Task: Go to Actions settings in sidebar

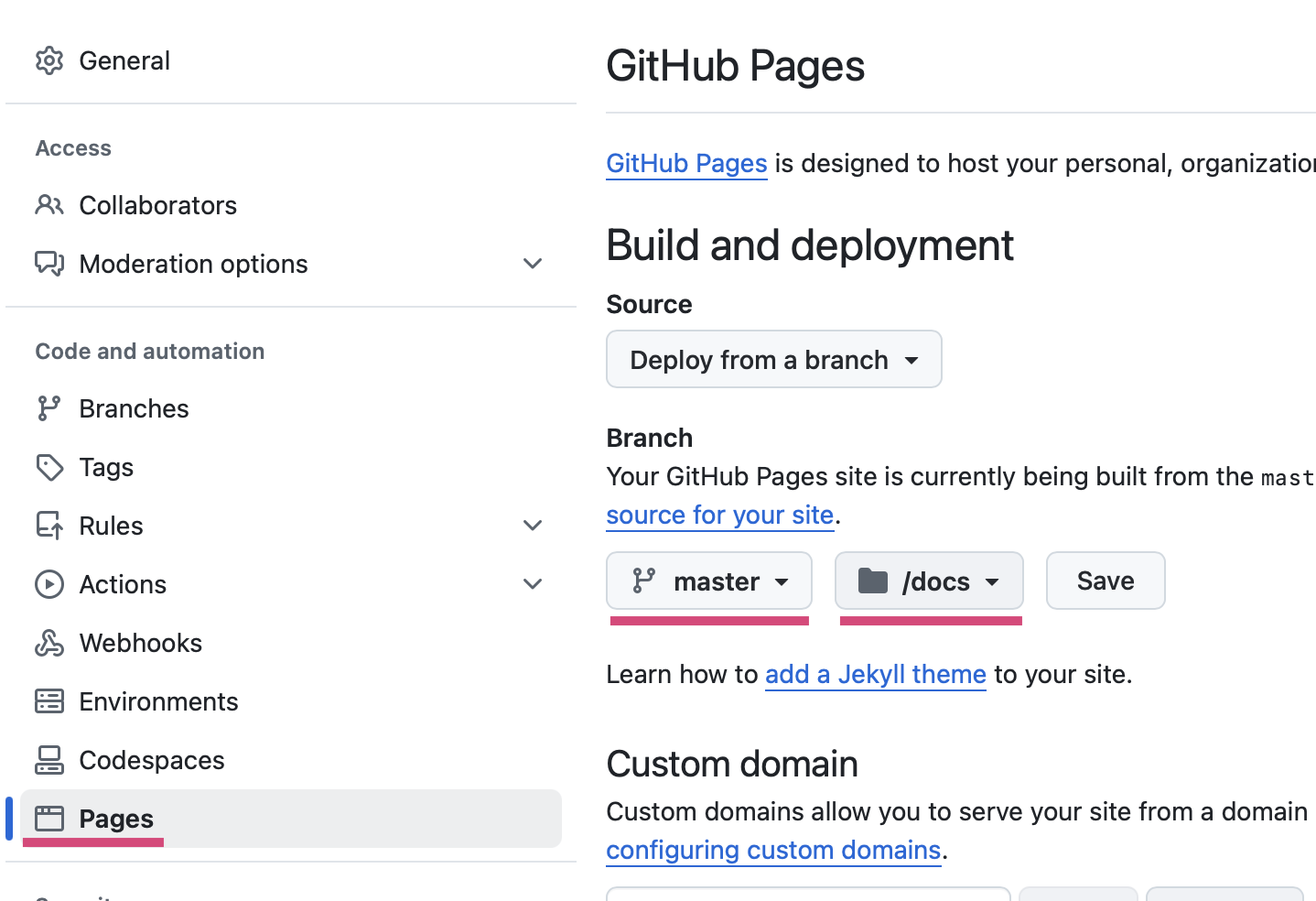Action: 123,584
